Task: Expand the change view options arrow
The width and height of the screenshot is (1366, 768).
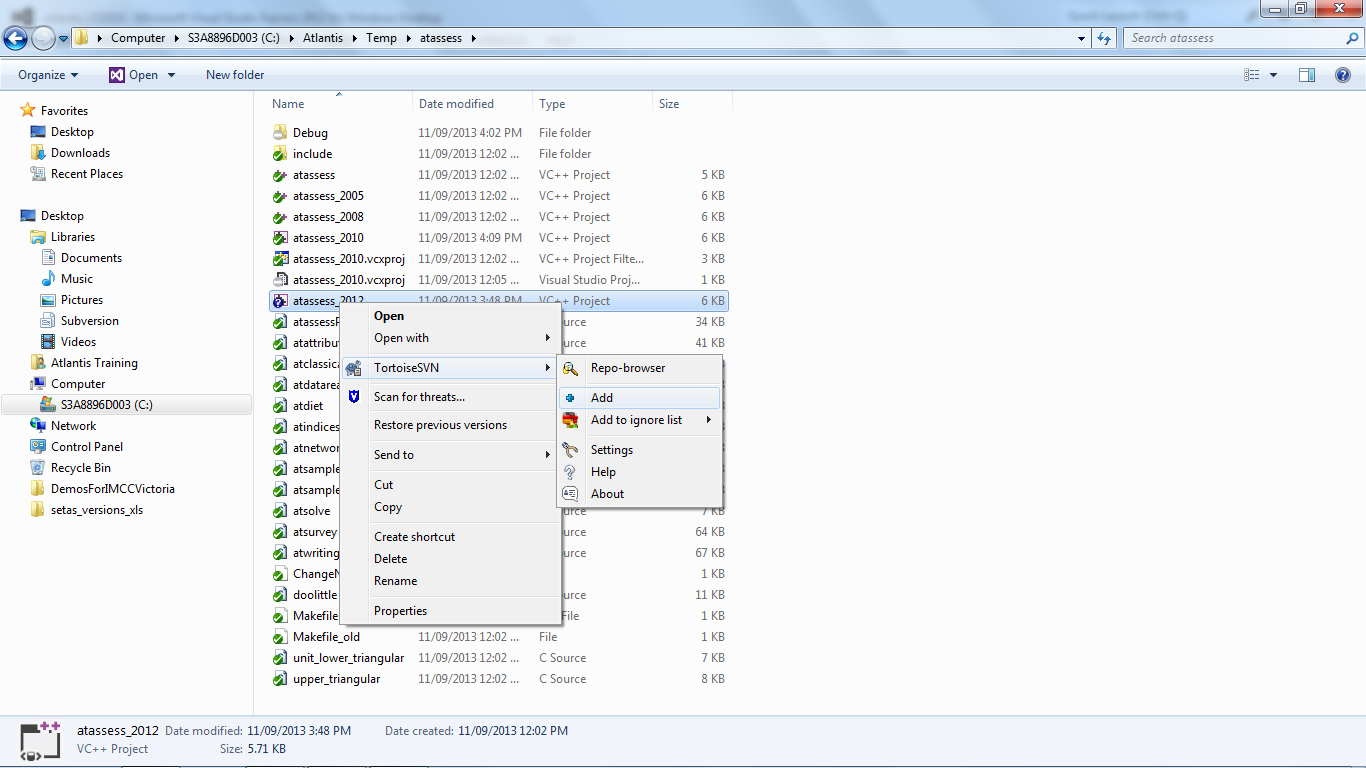Action: pos(1273,75)
